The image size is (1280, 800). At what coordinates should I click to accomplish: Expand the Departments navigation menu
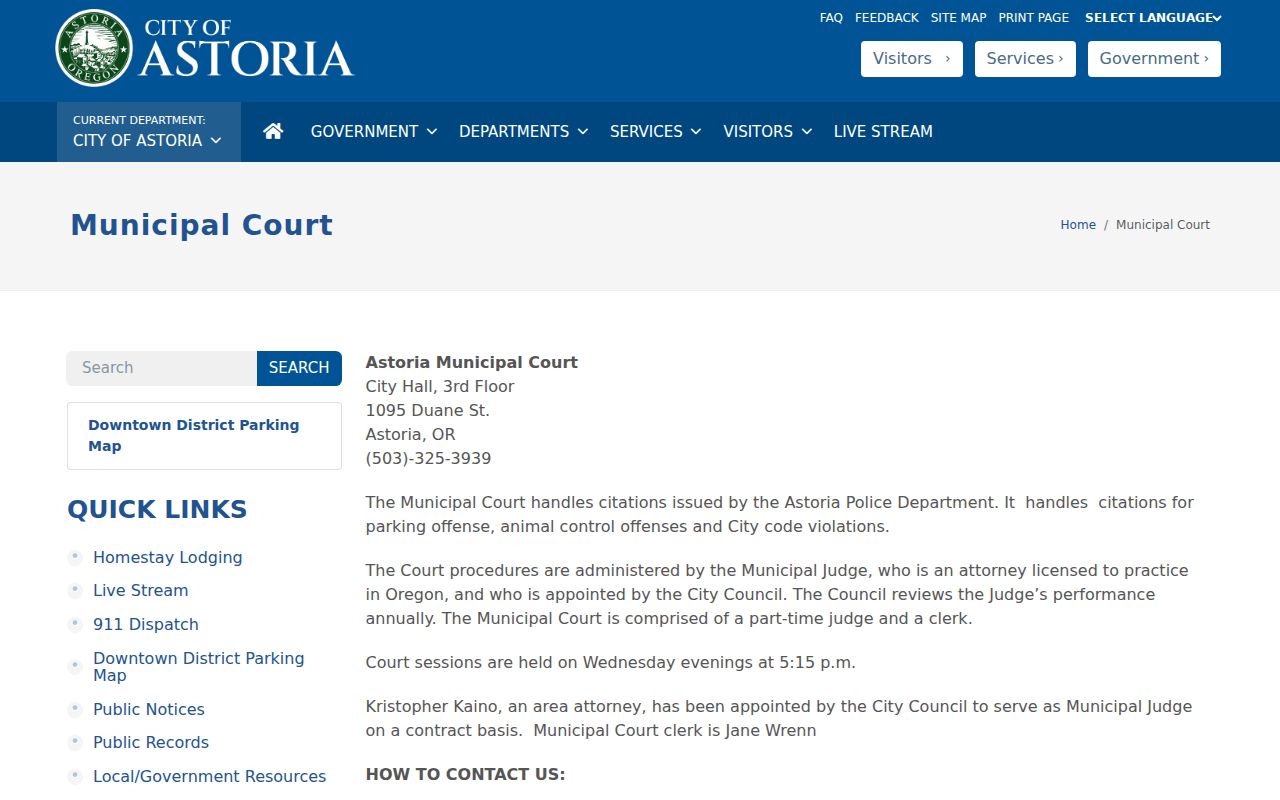click(523, 131)
